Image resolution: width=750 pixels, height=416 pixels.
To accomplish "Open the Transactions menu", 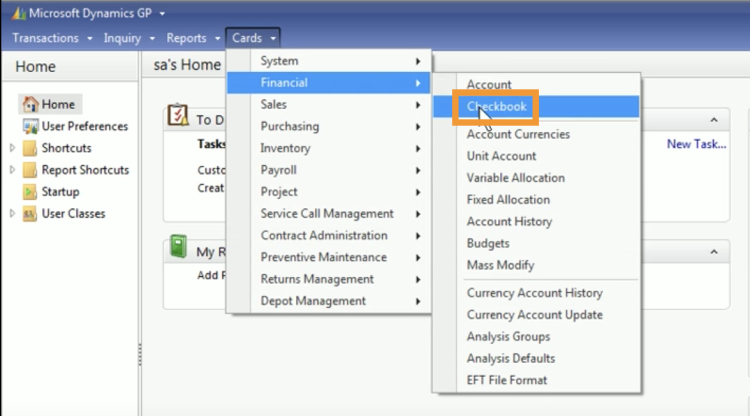I will point(52,38).
